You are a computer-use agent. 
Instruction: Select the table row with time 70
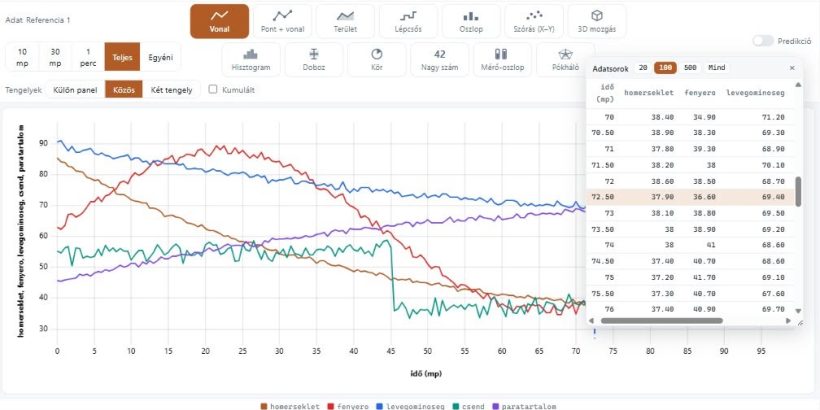(x=690, y=117)
